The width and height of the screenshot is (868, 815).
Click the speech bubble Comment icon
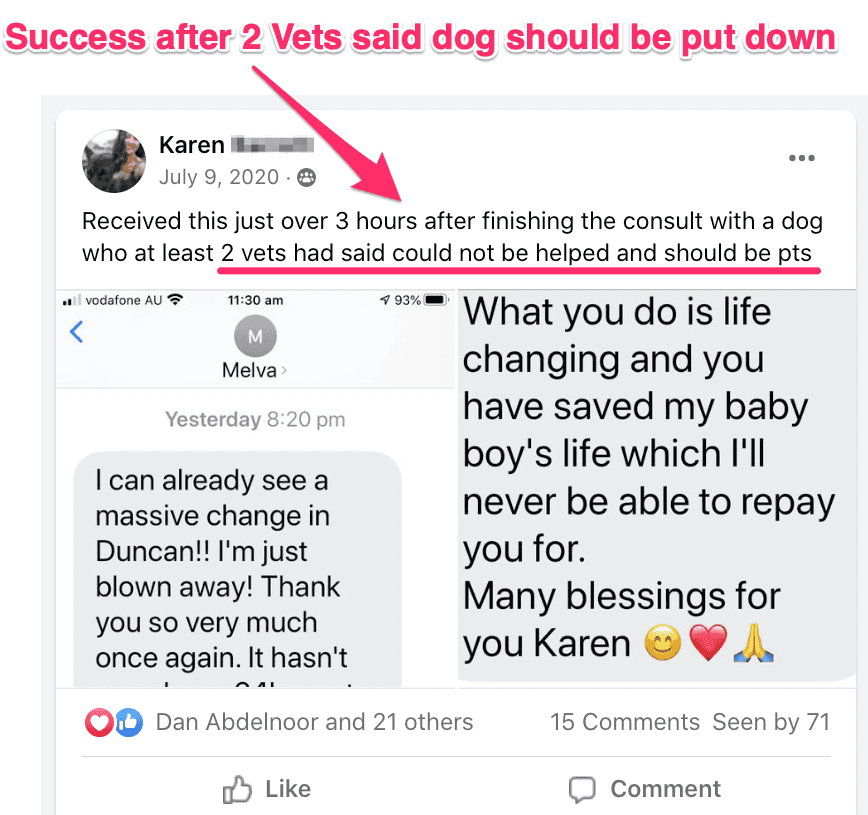click(582, 790)
